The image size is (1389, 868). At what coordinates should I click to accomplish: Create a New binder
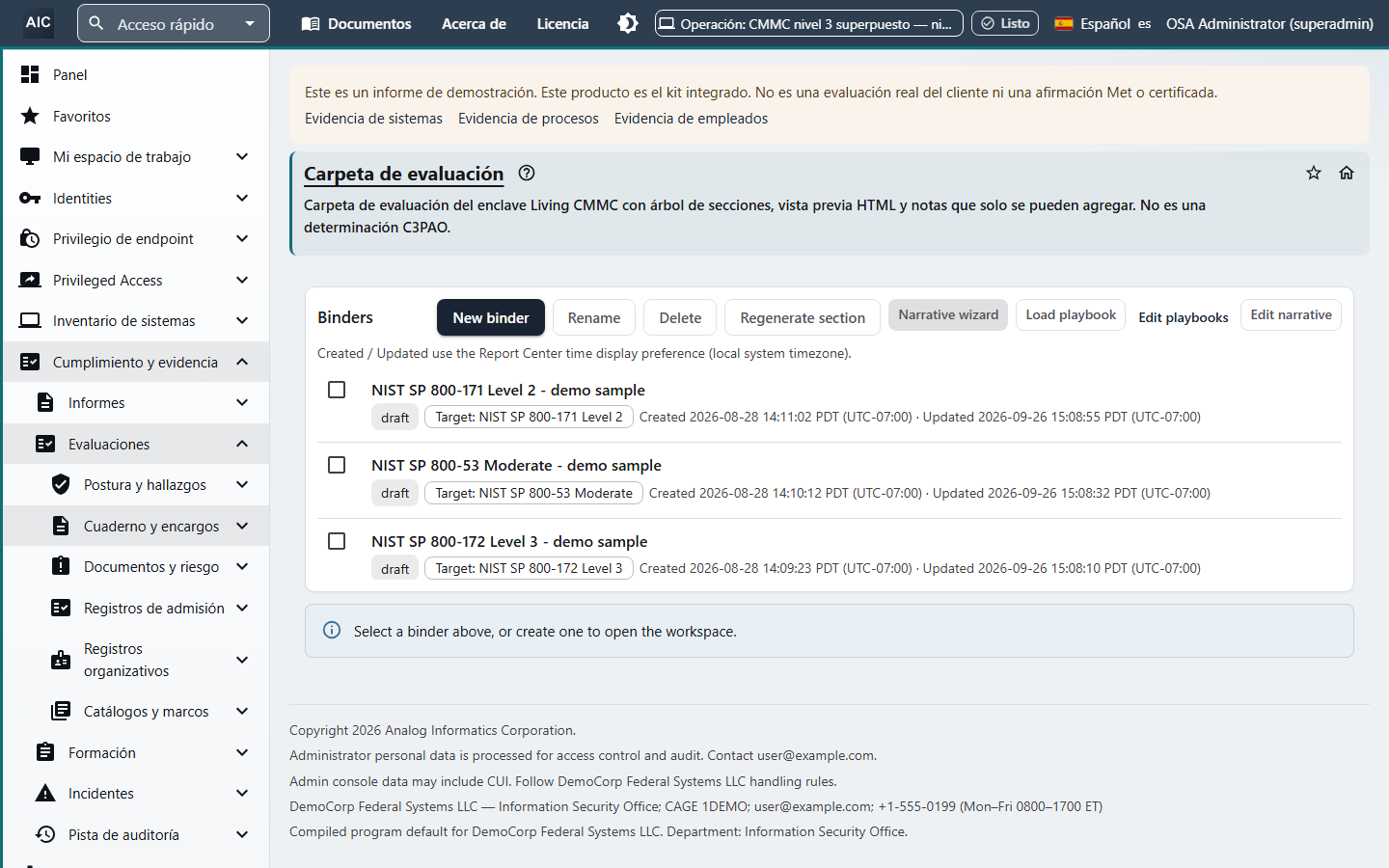click(491, 317)
